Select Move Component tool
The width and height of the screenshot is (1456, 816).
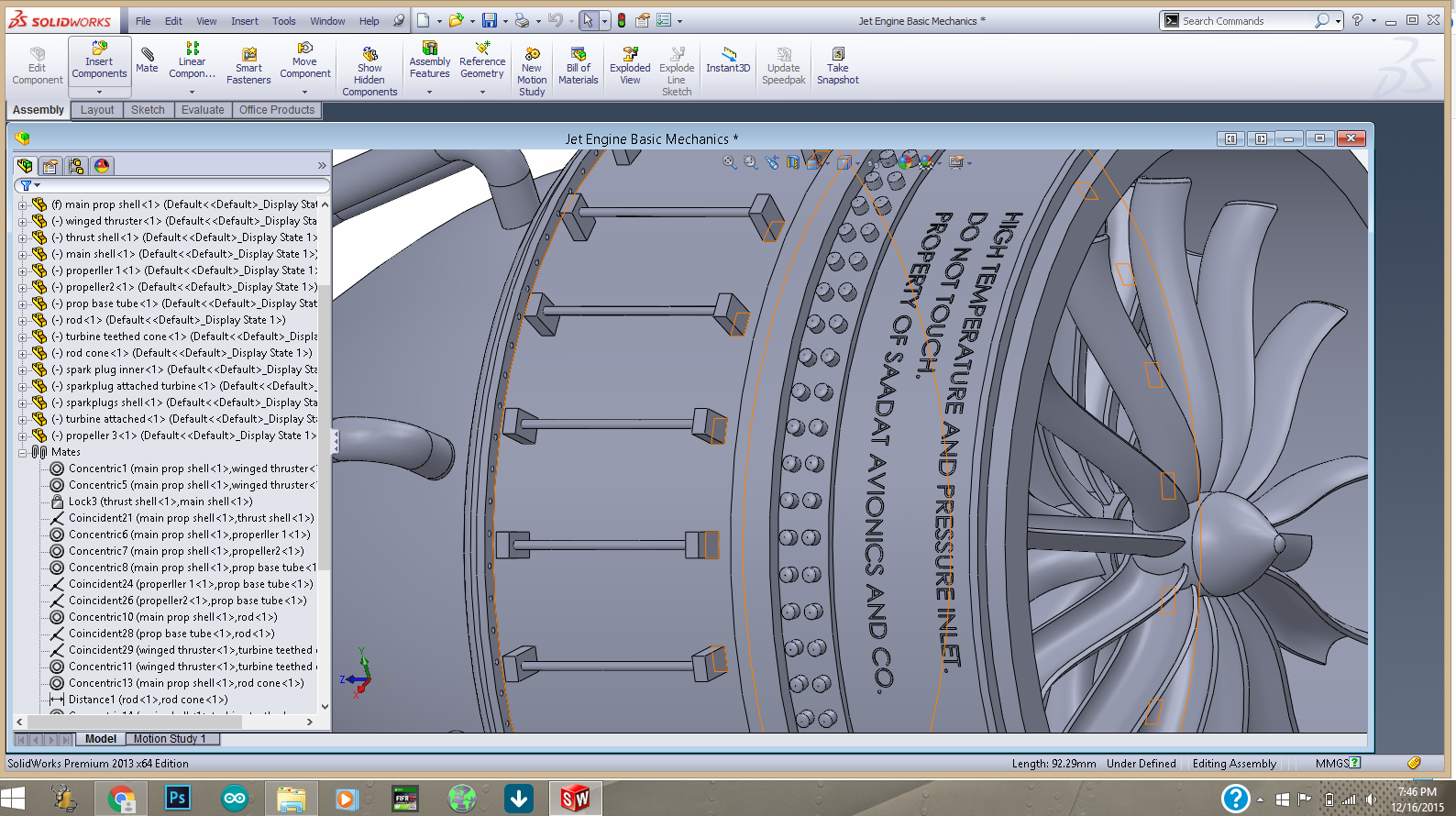(305, 61)
